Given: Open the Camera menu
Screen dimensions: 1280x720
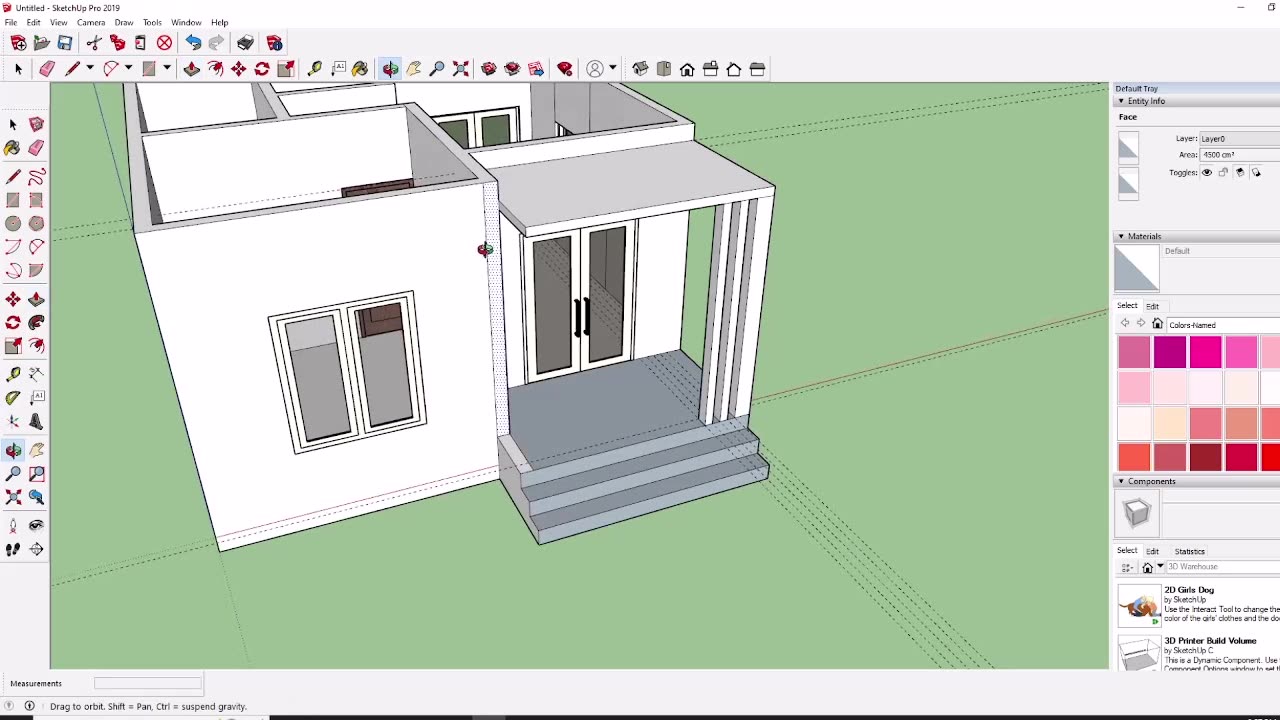Looking at the screenshot, I should (x=91, y=22).
